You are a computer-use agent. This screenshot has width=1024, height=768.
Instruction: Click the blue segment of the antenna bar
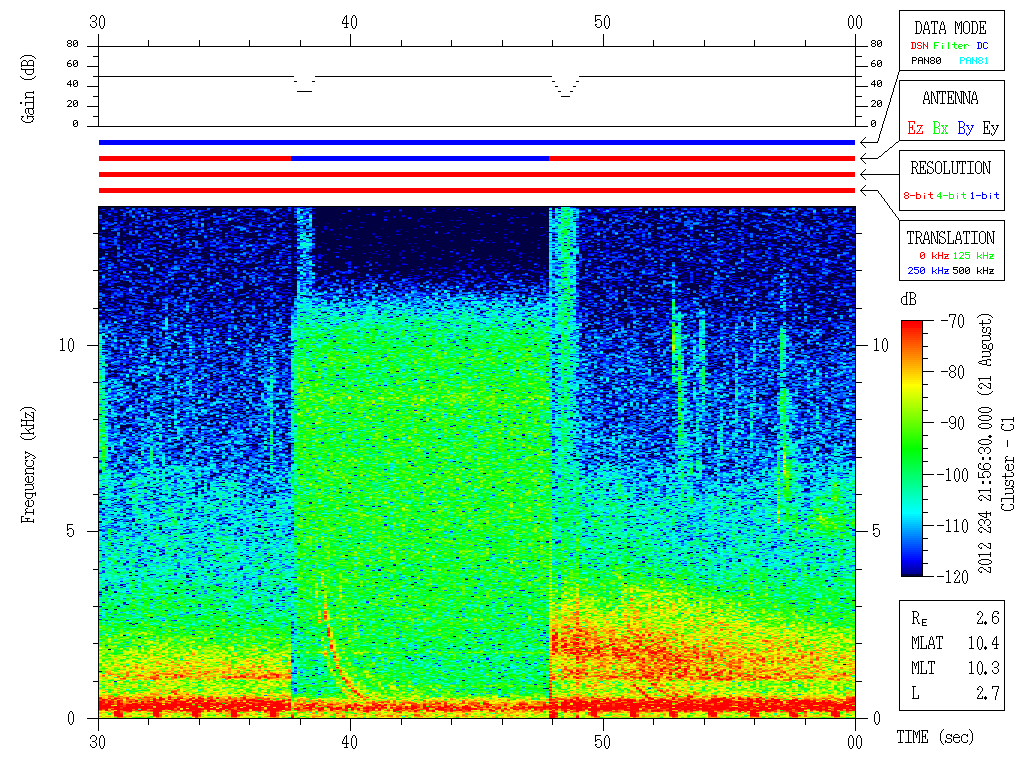(420, 159)
